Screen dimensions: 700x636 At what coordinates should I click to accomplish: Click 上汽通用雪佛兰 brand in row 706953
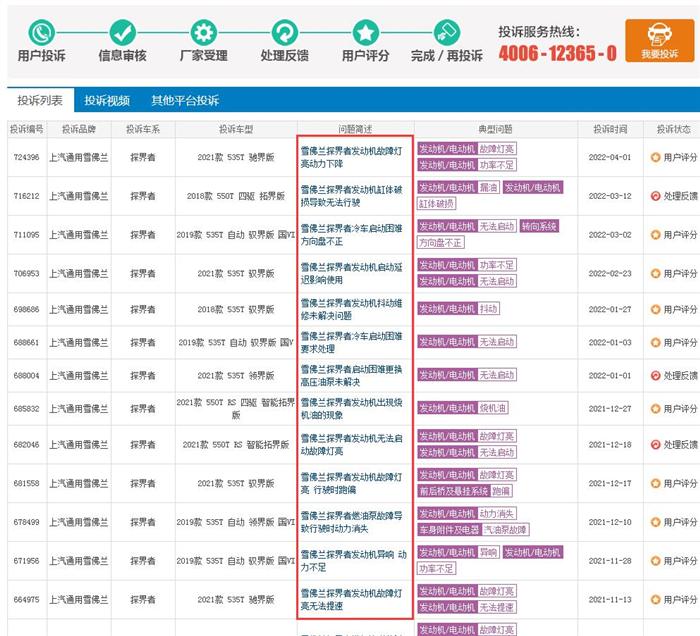(79, 274)
